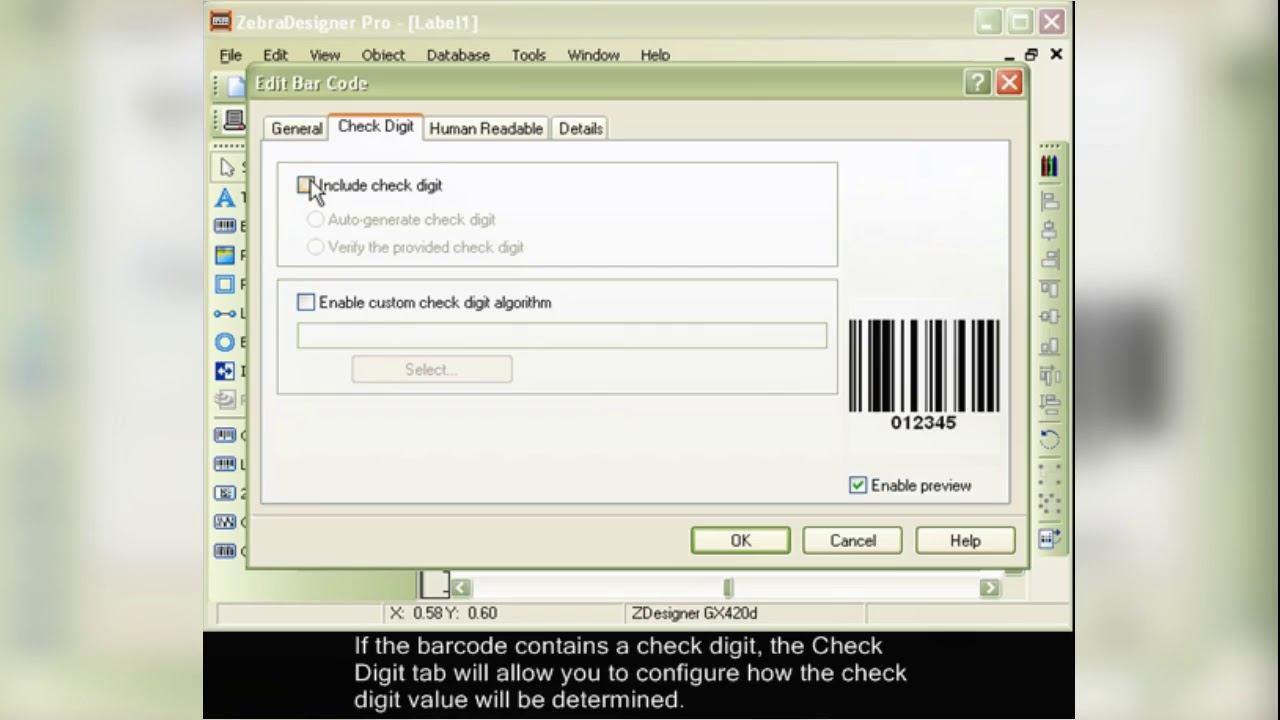Switch to the General tab

(x=296, y=128)
